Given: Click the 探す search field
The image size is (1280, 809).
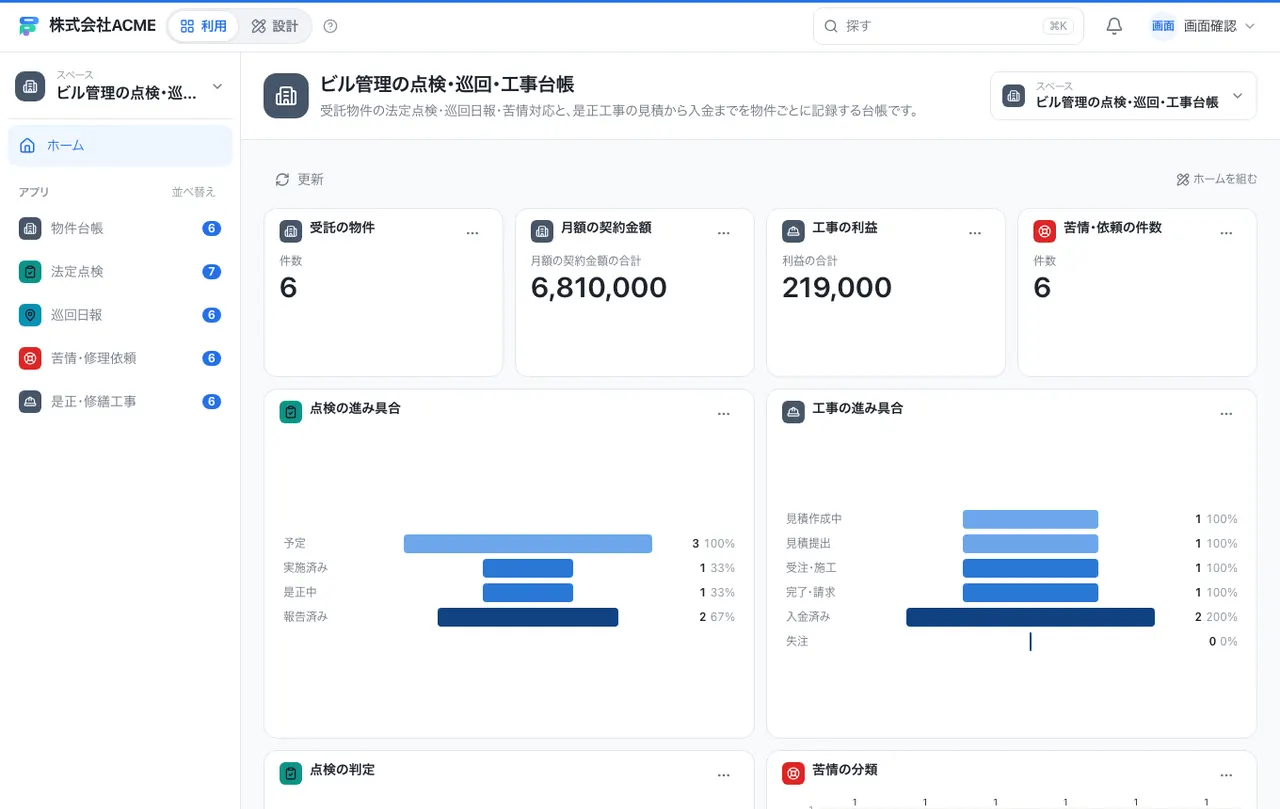Looking at the screenshot, I should [x=948, y=26].
